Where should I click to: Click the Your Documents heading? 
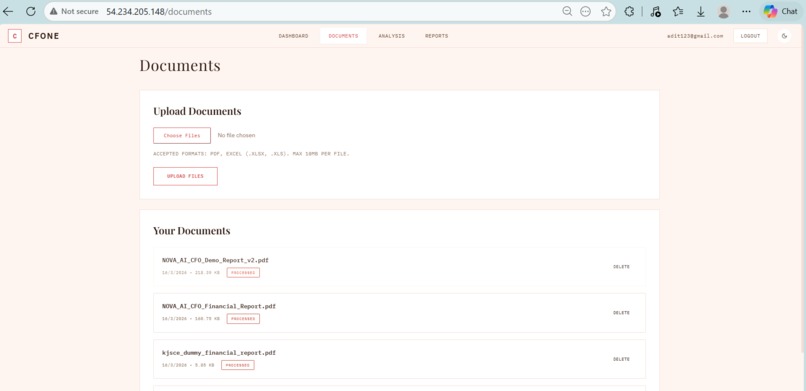192,231
